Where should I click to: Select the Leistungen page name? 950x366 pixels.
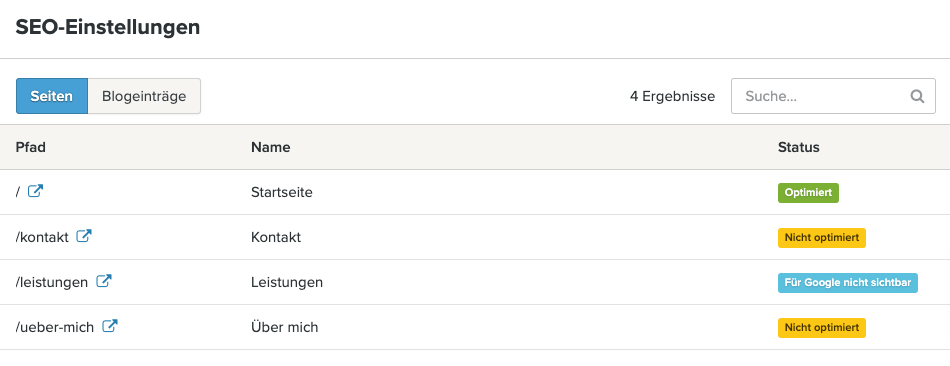(x=287, y=282)
